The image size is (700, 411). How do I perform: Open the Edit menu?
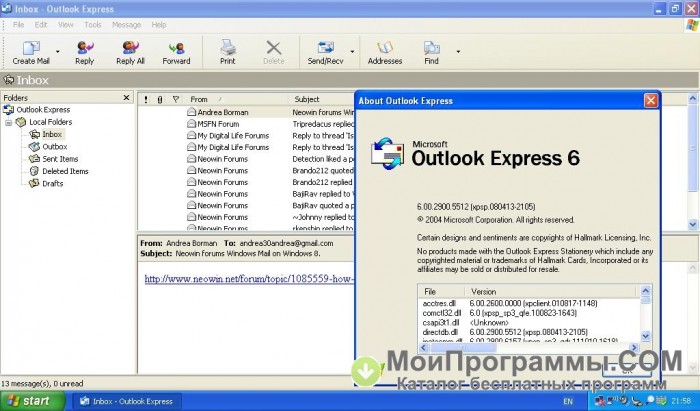click(41, 25)
